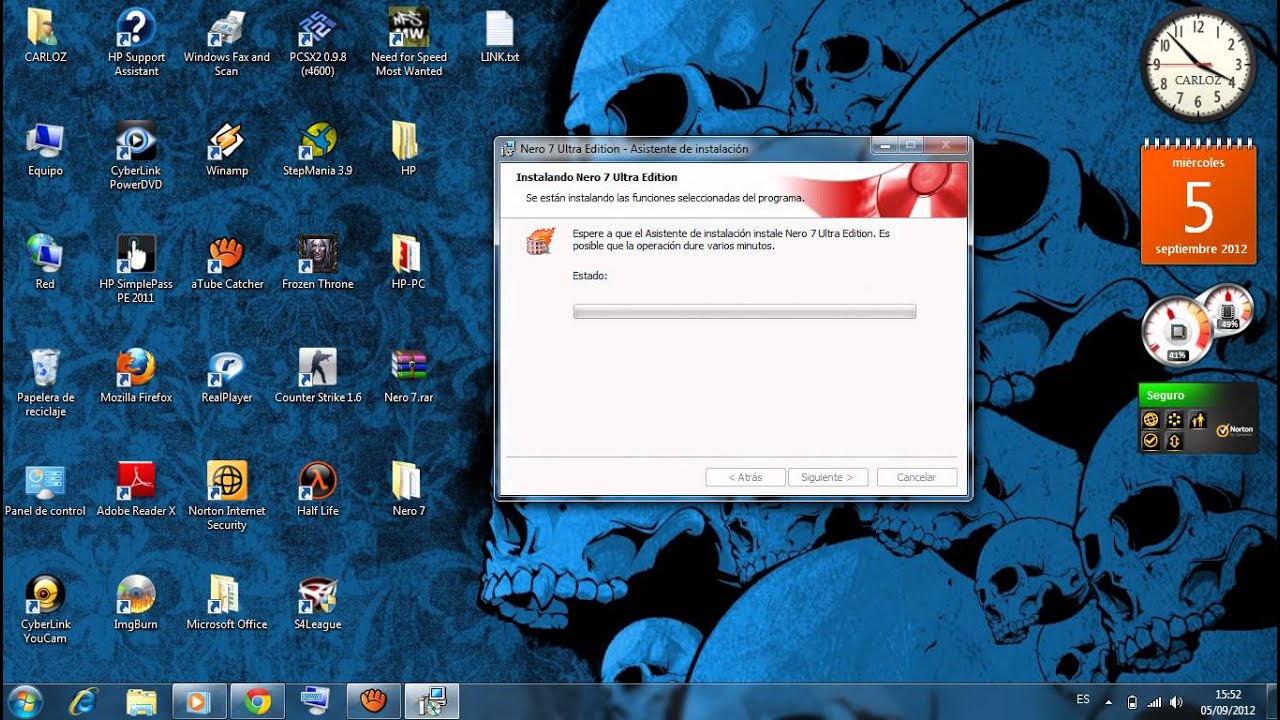Select the Mozilla Firefox desktop icon
This screenshot has height=720, width=1280.
pos(136,375)
